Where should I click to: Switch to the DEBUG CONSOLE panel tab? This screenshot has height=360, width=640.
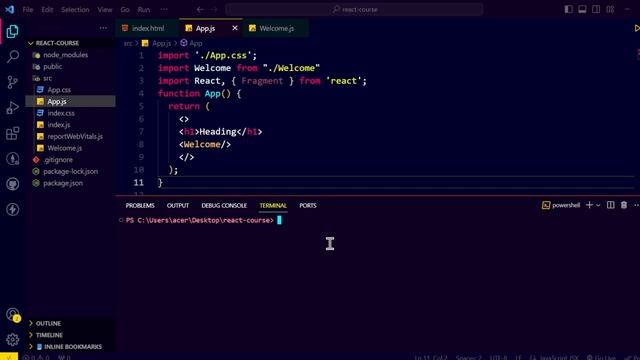coord(224,205)
